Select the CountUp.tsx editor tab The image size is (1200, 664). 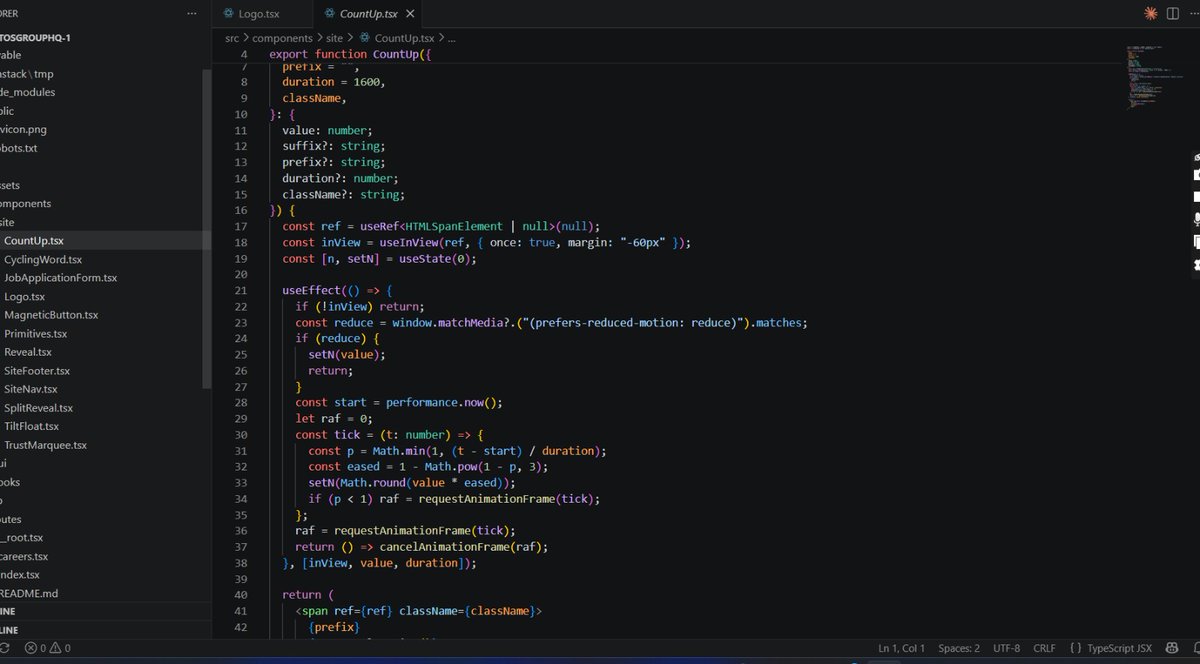click(368, 14)
